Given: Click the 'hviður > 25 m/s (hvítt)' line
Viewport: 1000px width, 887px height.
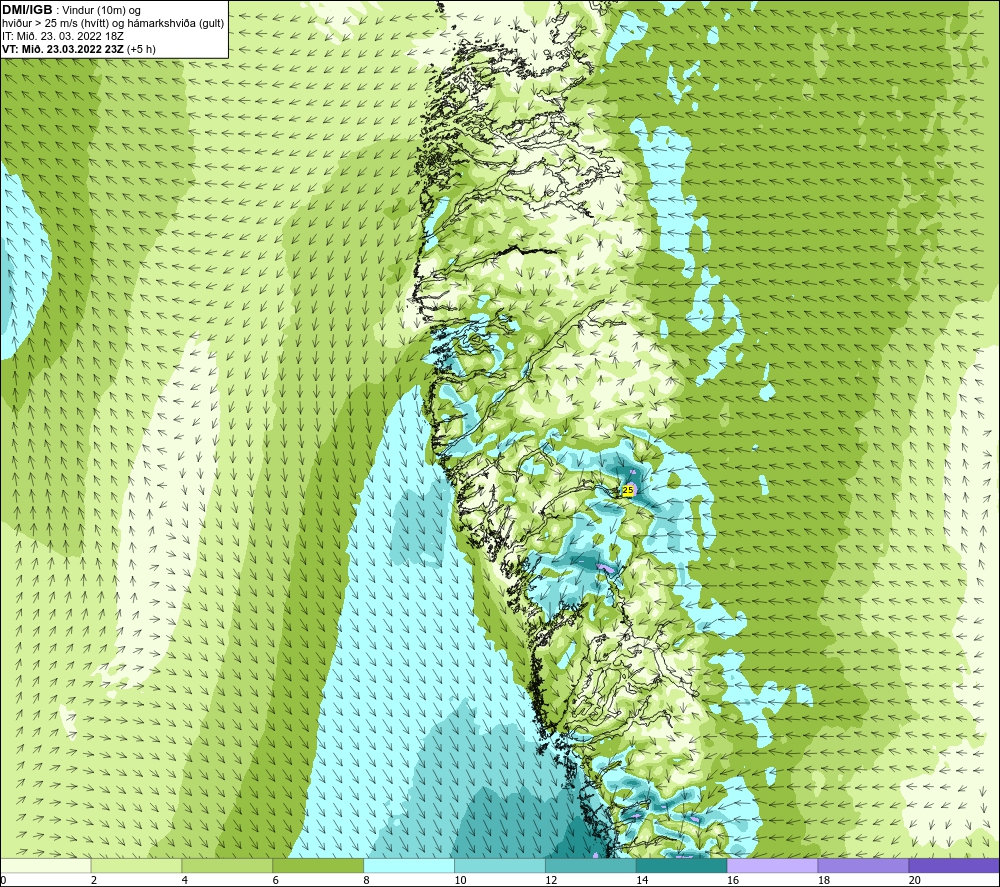Looking at the screenshot, I should [113, 24].
